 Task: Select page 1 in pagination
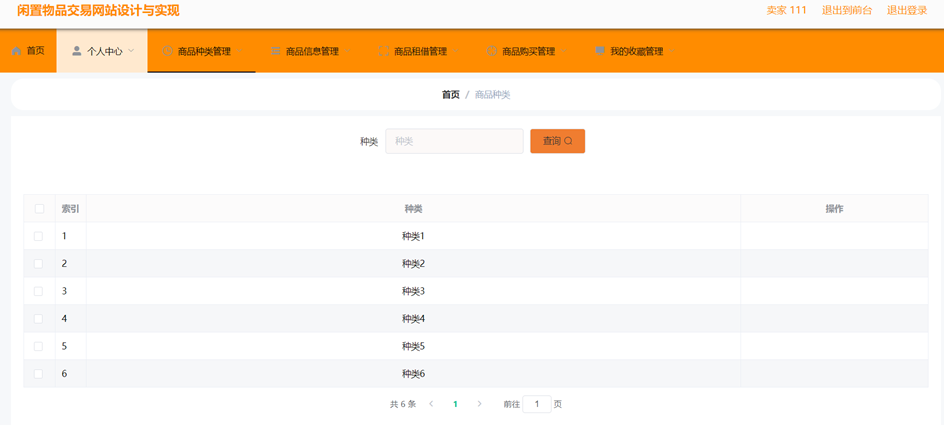click(x=455, y=404)
